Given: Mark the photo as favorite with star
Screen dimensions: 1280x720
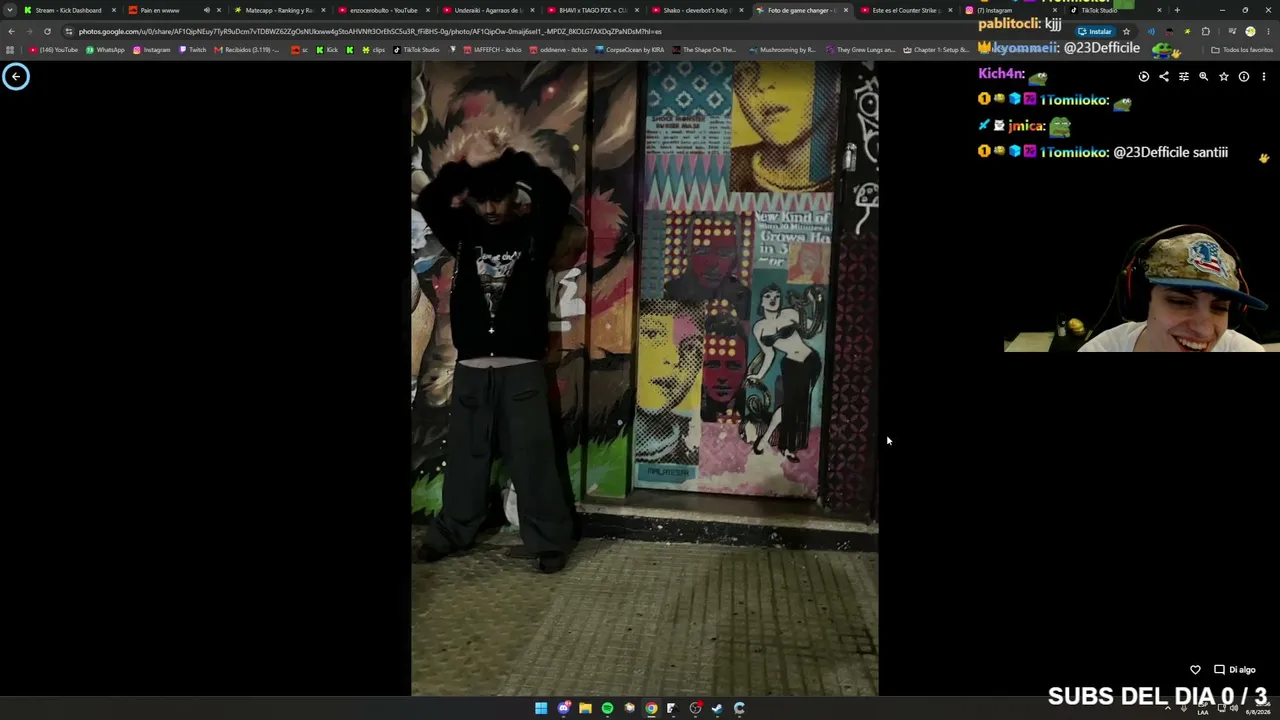Looking at the screenshot, I should [1224, 77].
